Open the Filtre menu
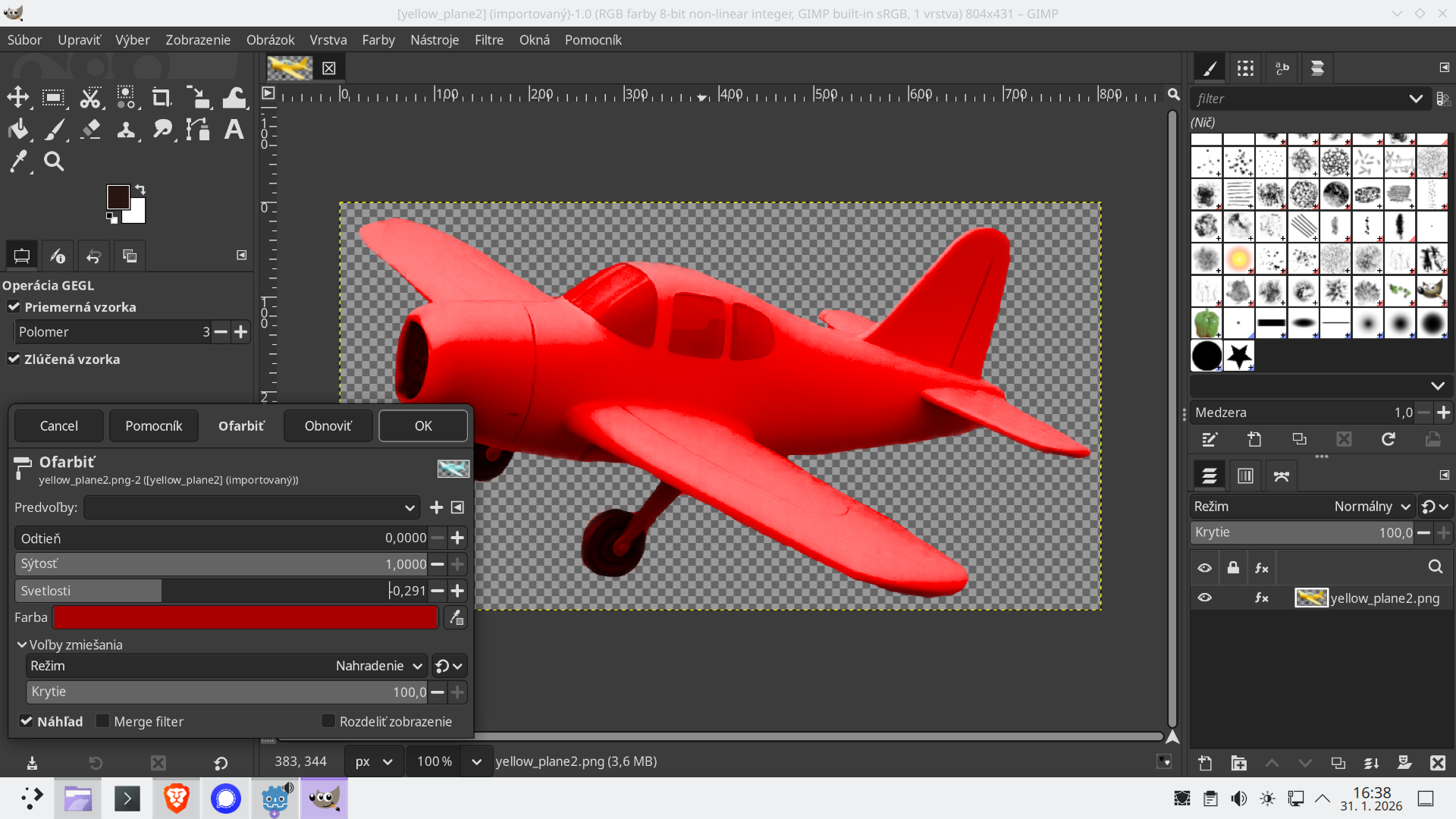The height and width of the screenshot is (819, 1456). pyautogui.click(x=489, y=39)
